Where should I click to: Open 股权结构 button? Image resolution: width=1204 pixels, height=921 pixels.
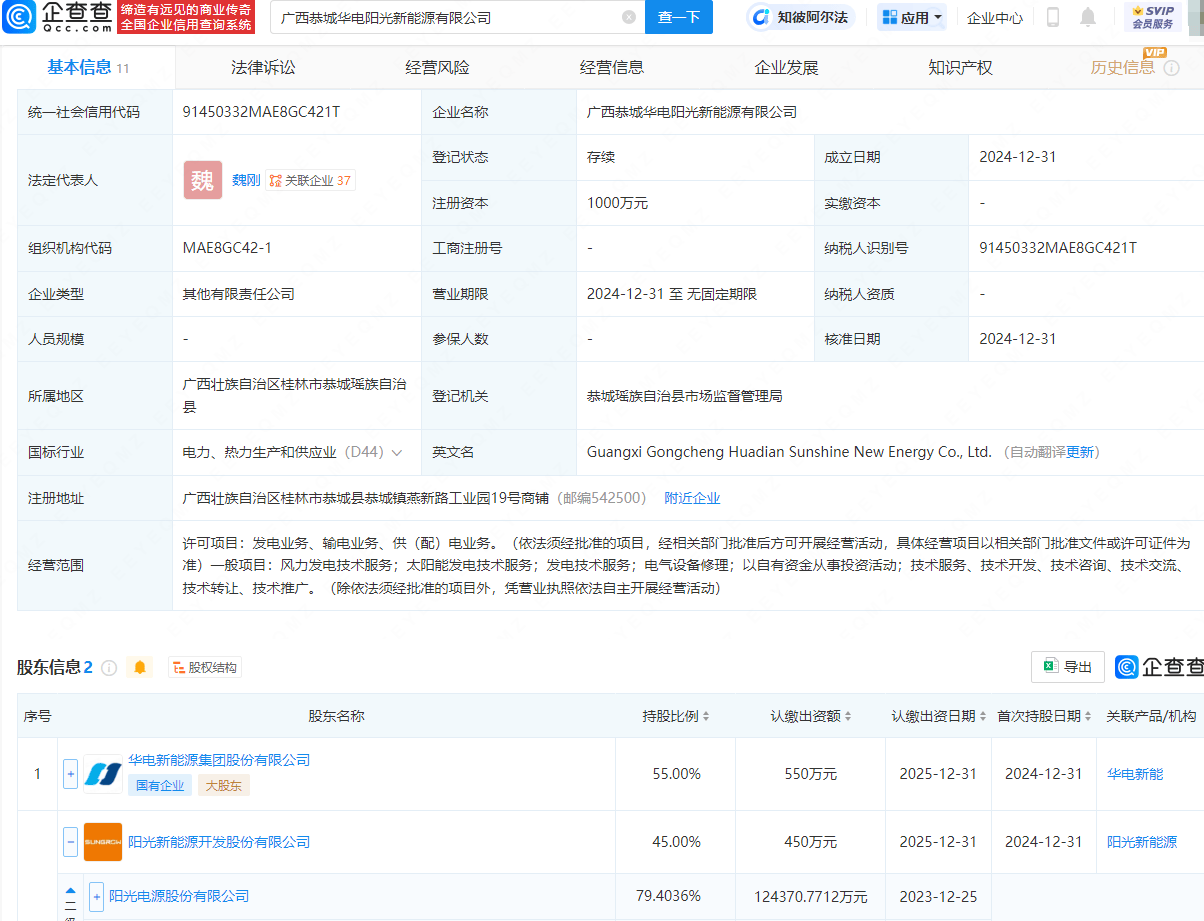pos(205,667)
